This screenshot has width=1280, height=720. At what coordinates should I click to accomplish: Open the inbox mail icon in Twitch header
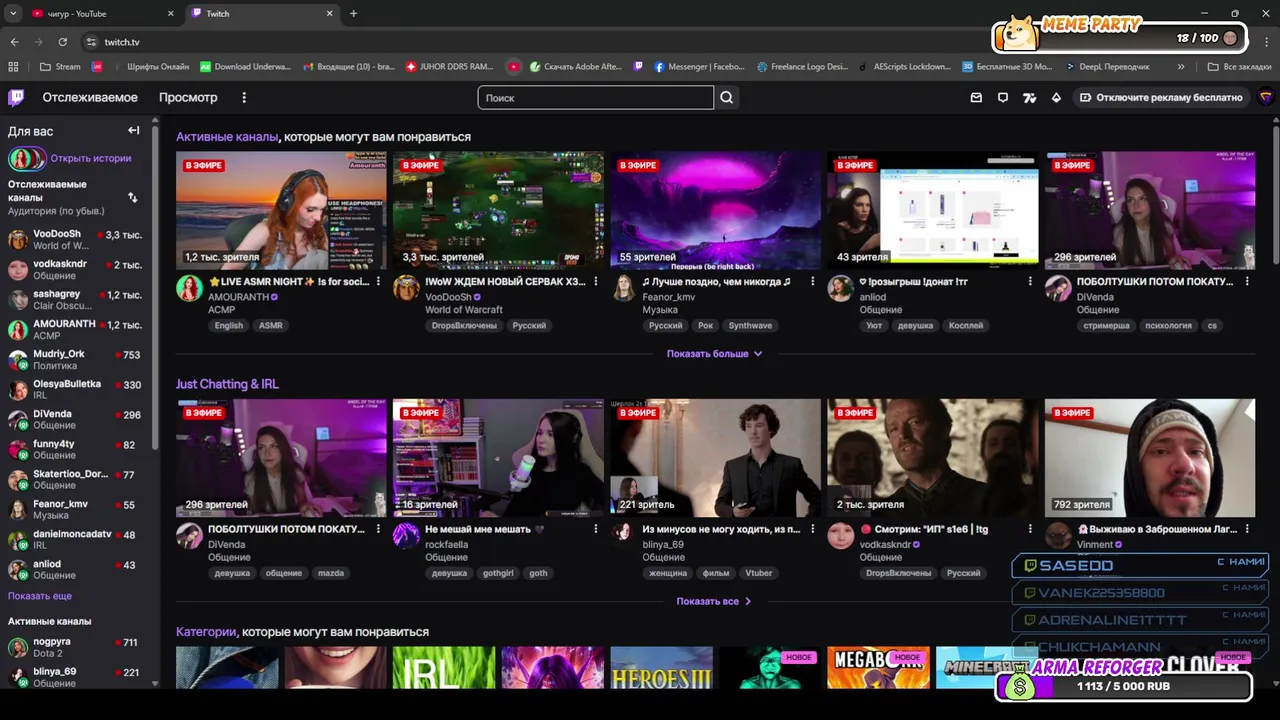[x=976, y=97]
